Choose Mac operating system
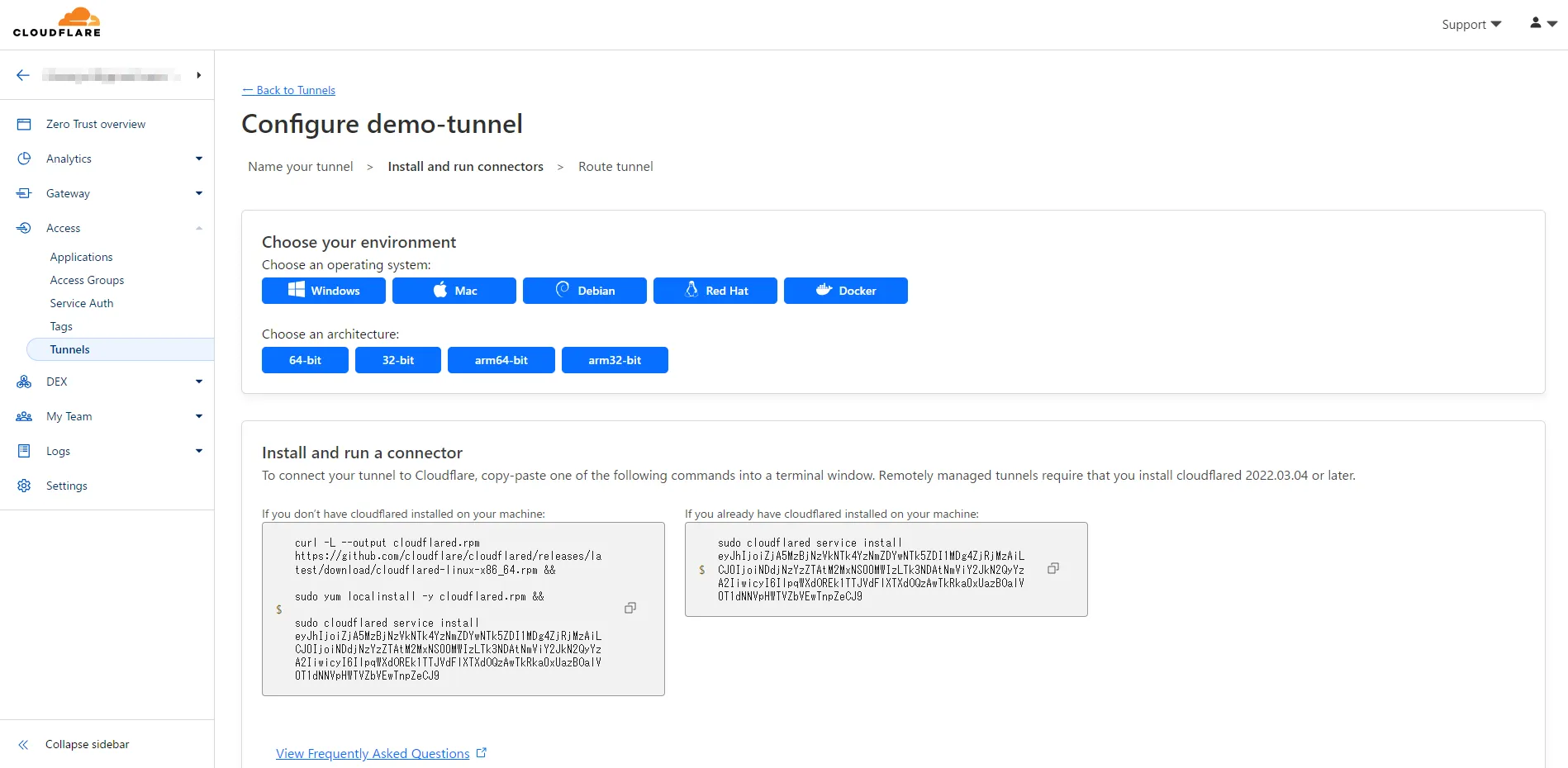 (454, 291)
